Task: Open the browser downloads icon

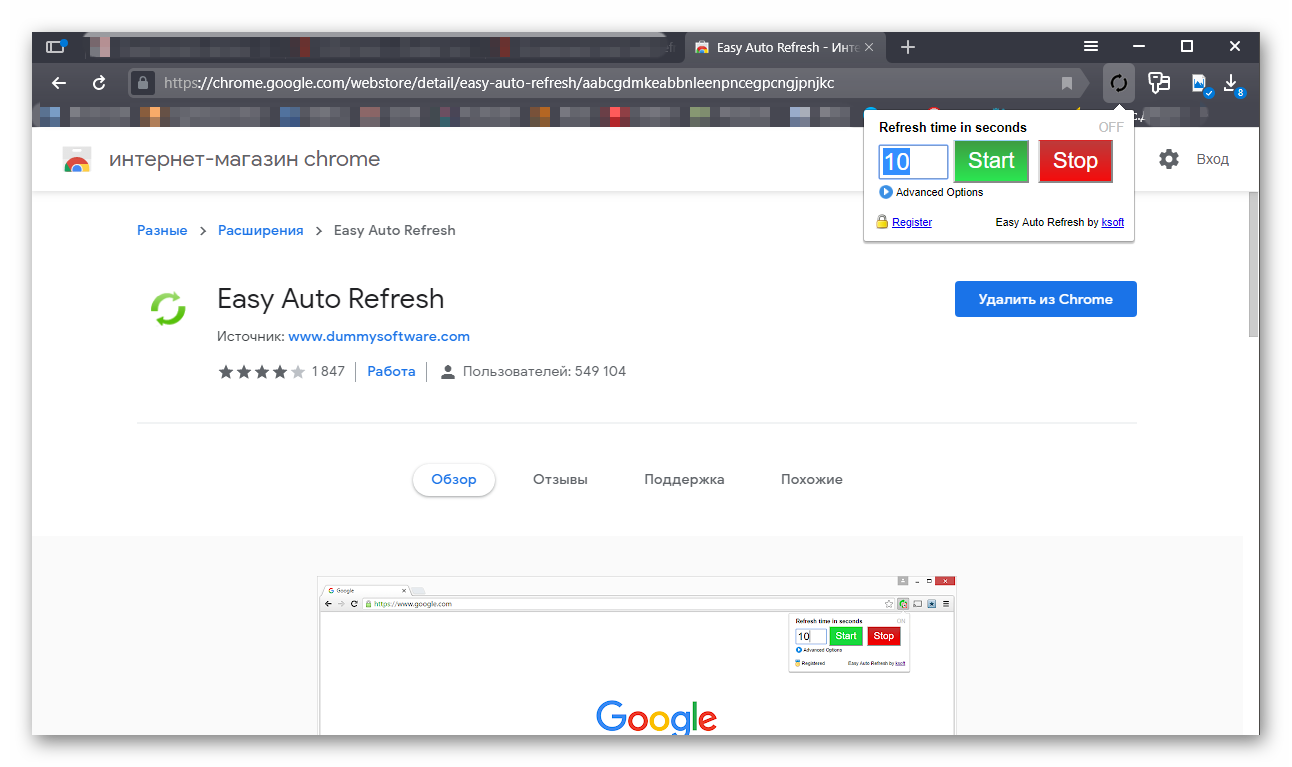Action: [1231, 83]
